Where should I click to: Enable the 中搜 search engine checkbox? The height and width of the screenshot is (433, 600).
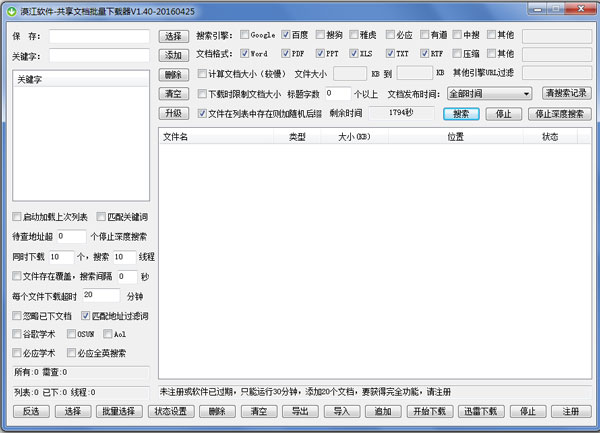[457, 35]
